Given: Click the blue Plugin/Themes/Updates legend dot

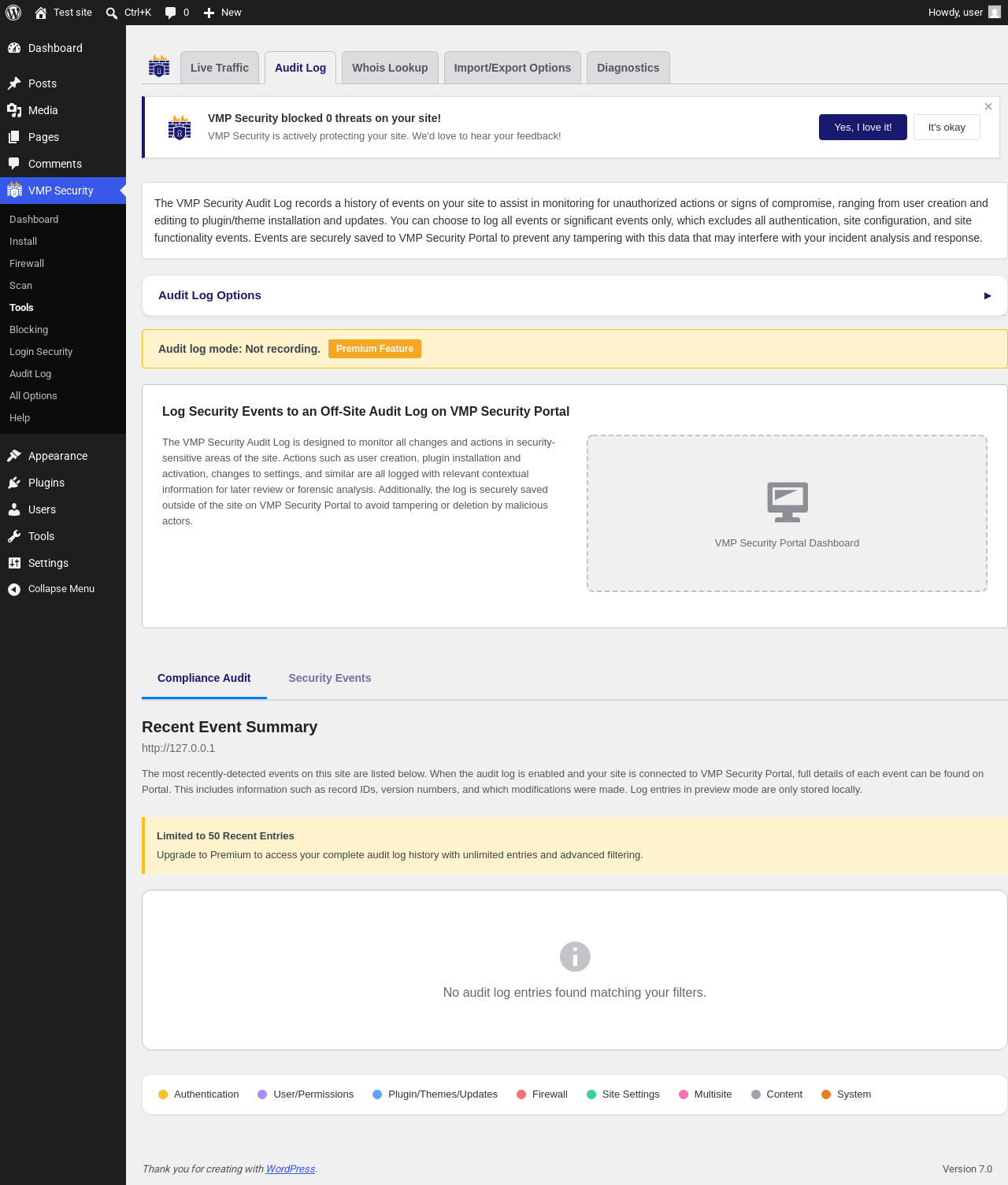Looking at the screenshot, I should 377,1094.
